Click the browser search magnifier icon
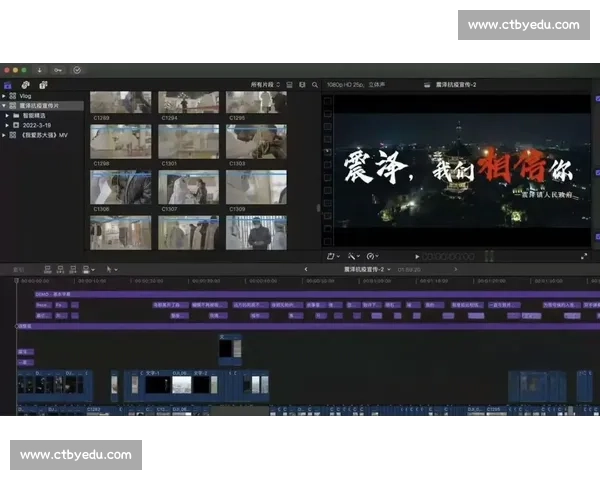 coord(315,85)
